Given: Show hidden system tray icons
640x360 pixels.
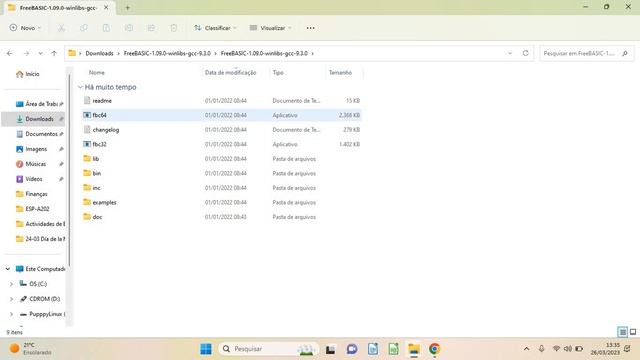Looking at the screenshot, I should pos(527,349).
